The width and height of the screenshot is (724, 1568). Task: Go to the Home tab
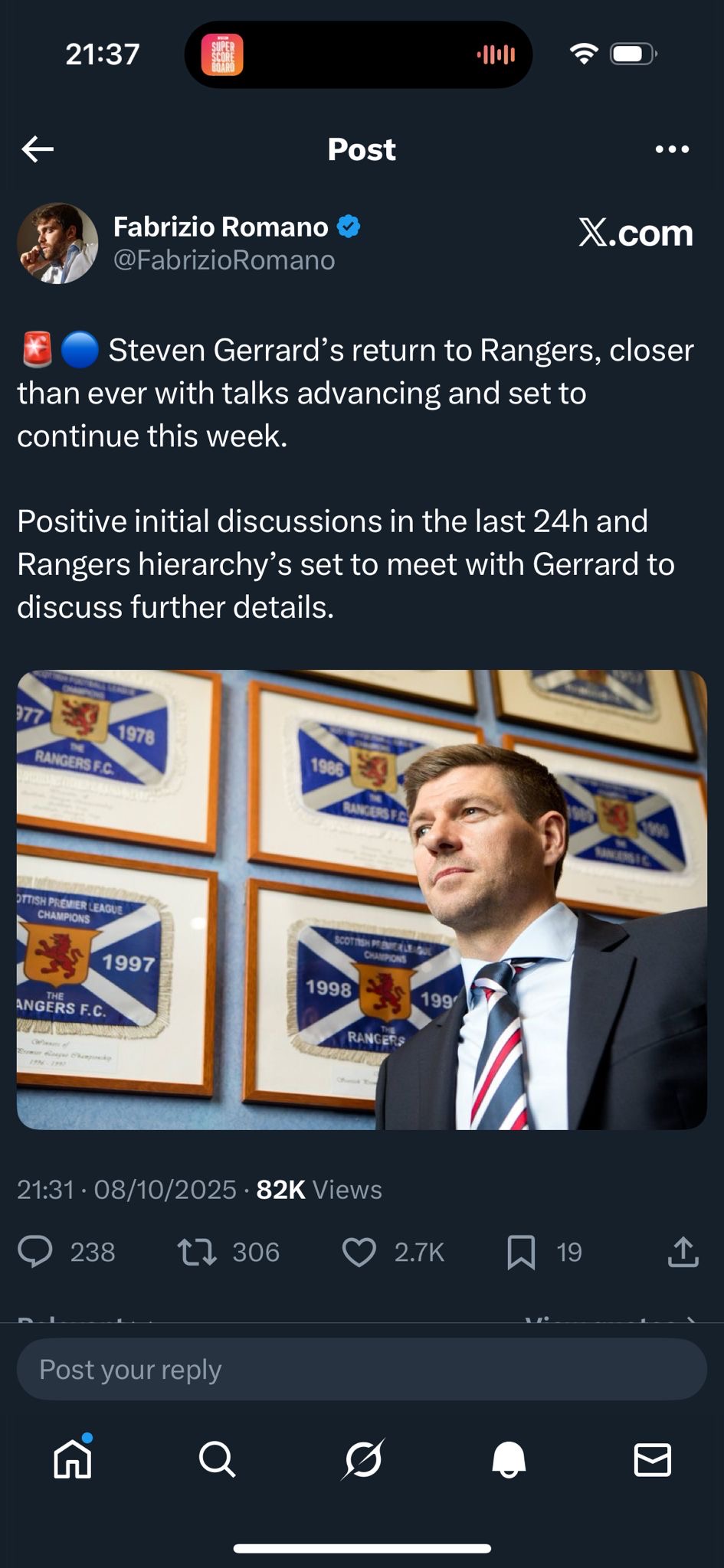pos(73,1460)
